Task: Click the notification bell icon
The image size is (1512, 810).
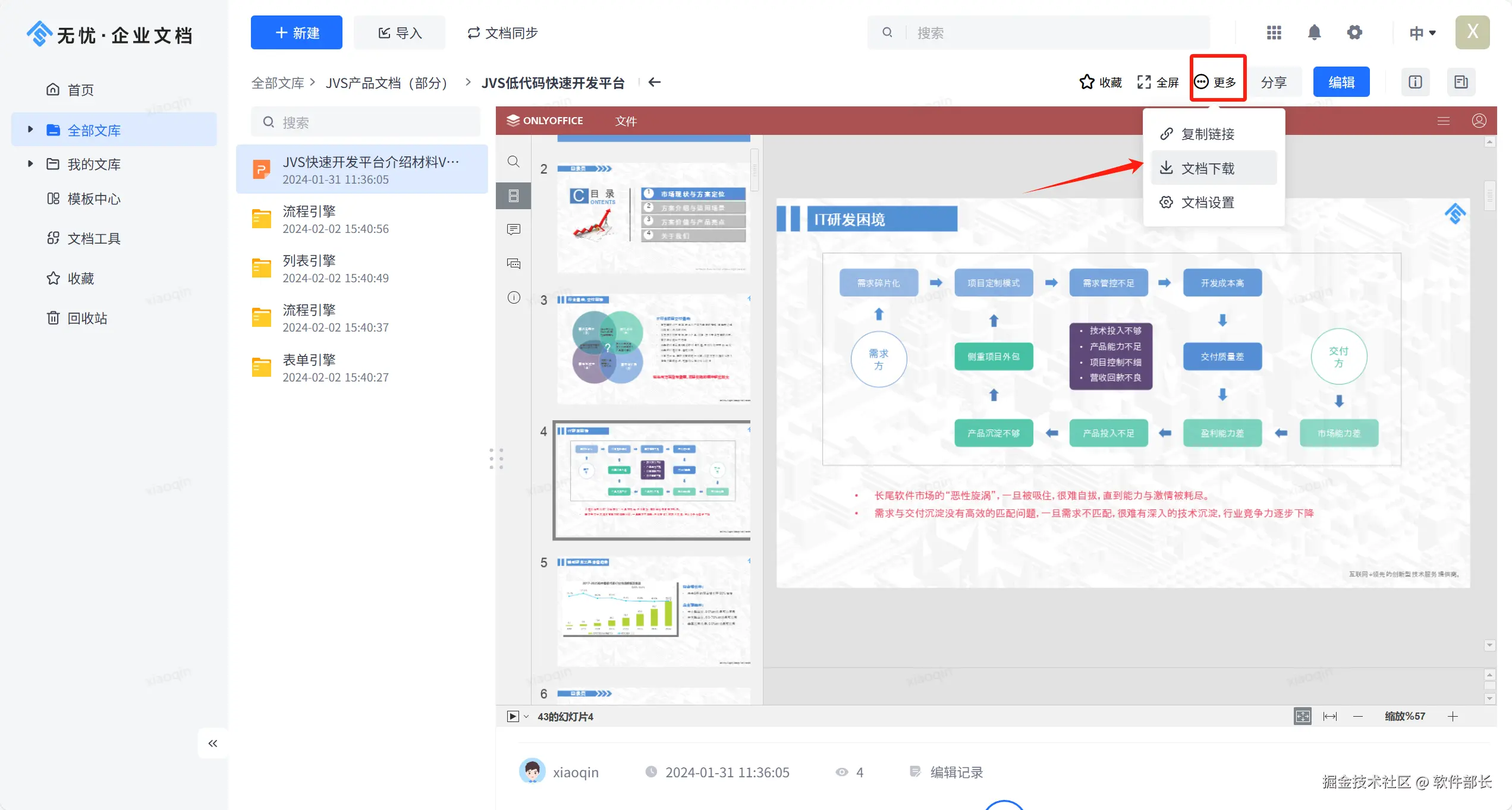Action: click(1314, 33)
